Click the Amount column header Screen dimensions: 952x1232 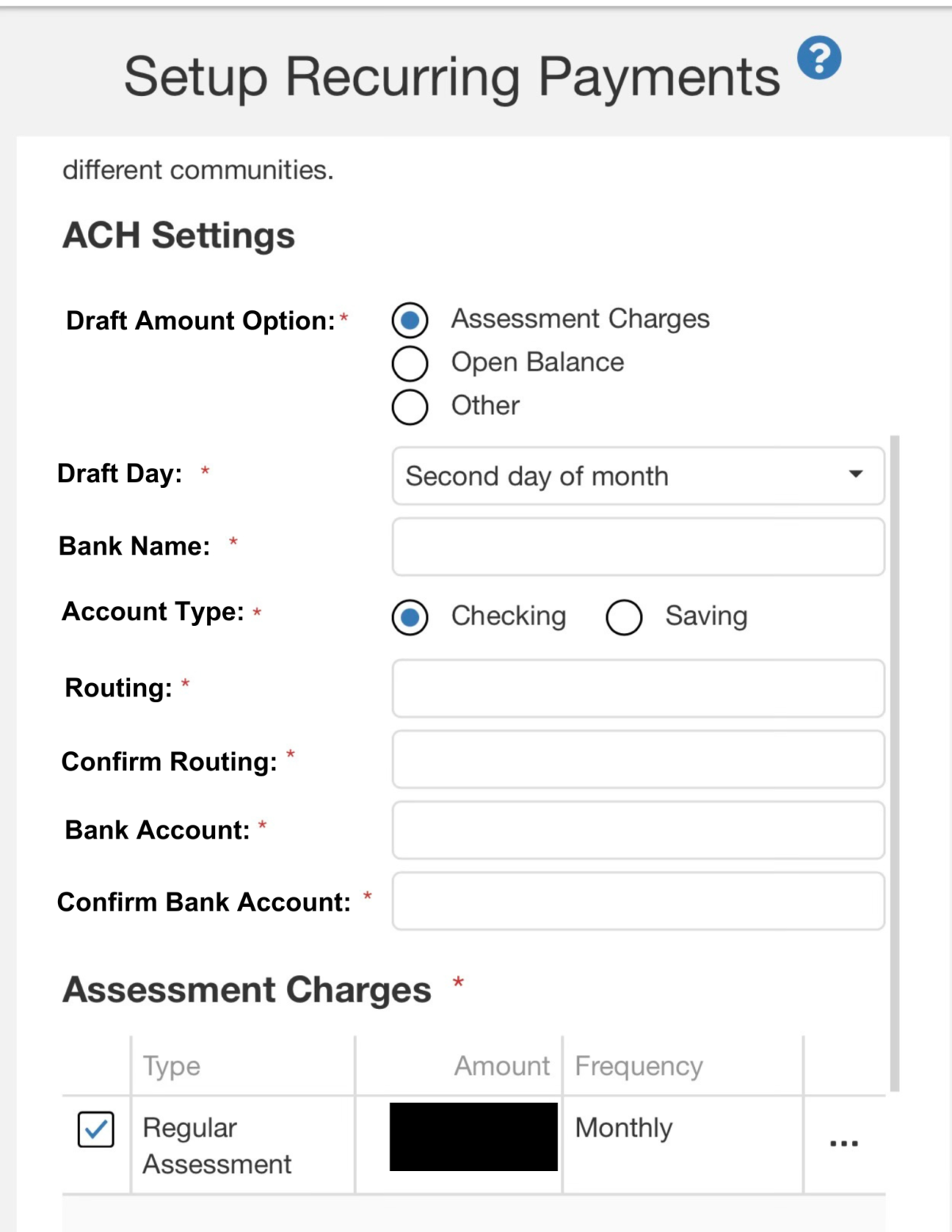pyautogui.click(x=501, y=1066)
